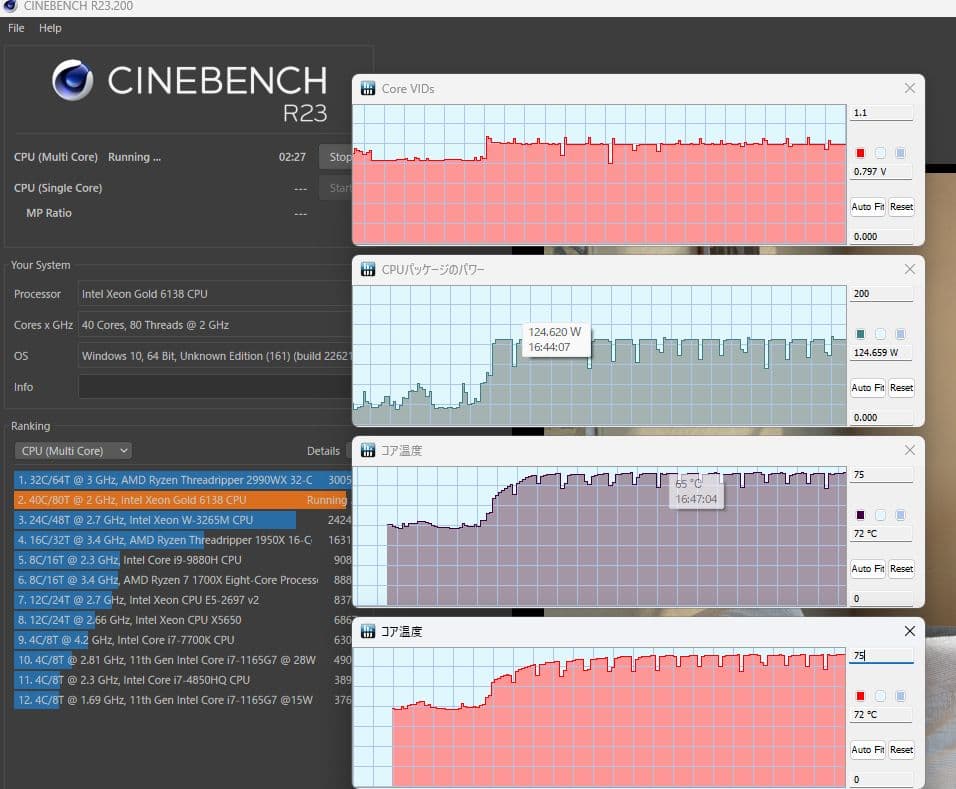
Task: Close the red コア温度 graph window
Action: [x=909, y=632]
